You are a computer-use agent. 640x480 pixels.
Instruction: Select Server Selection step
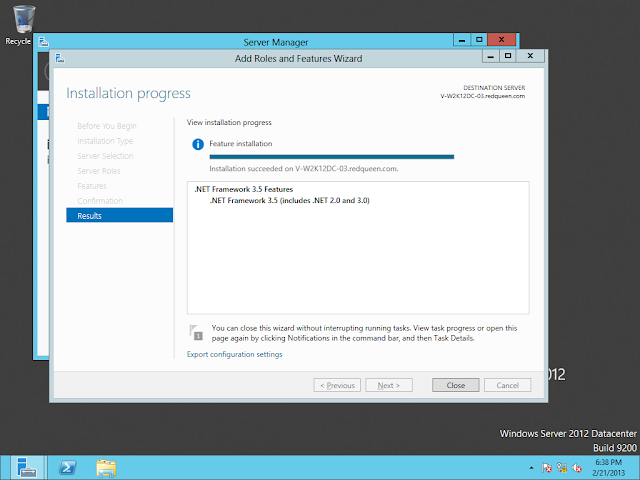[105, 156]
